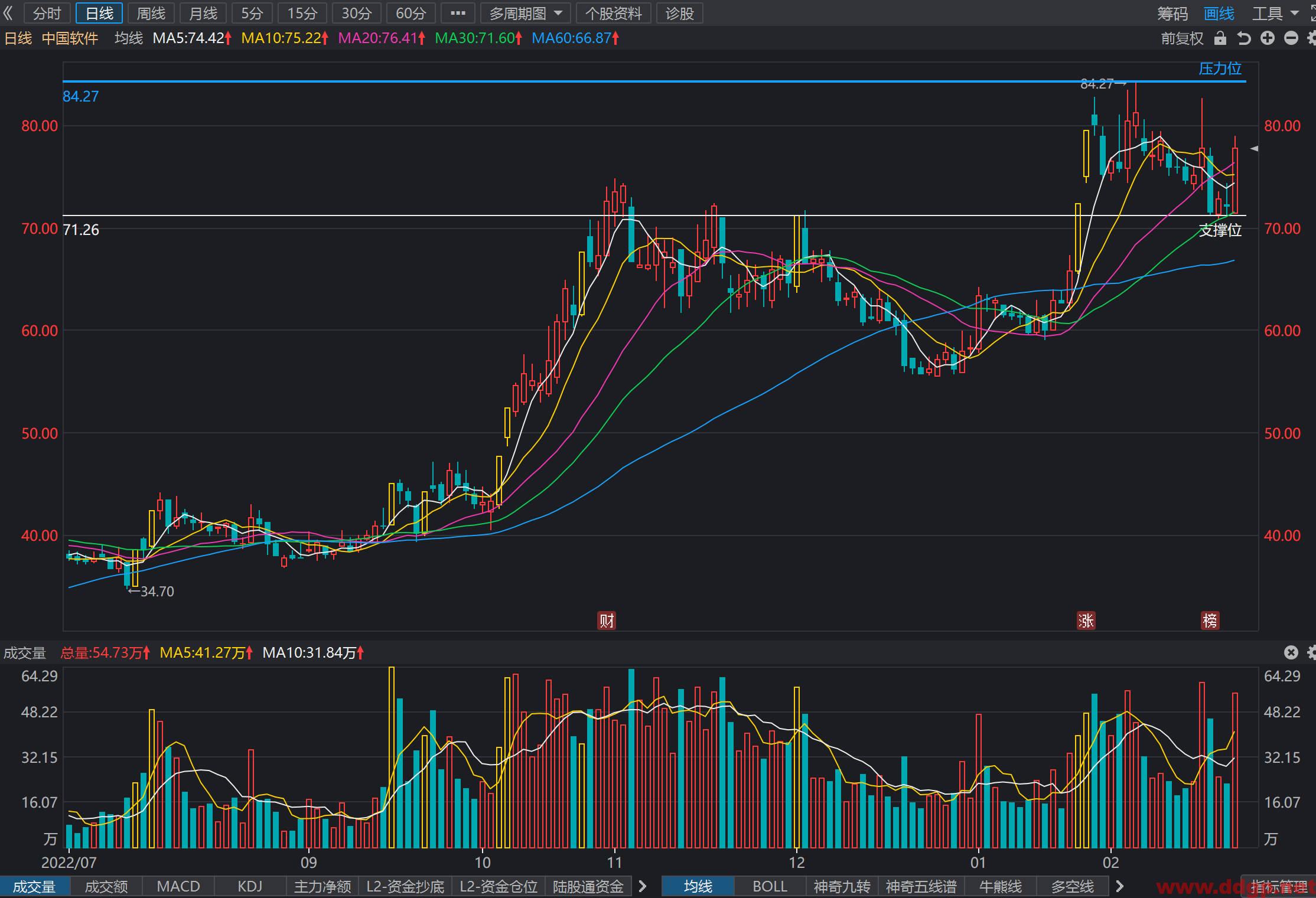The image size is (1316, 898).
Task: Toggle the 画线 drawing mode
Action: click(1219, 13)
